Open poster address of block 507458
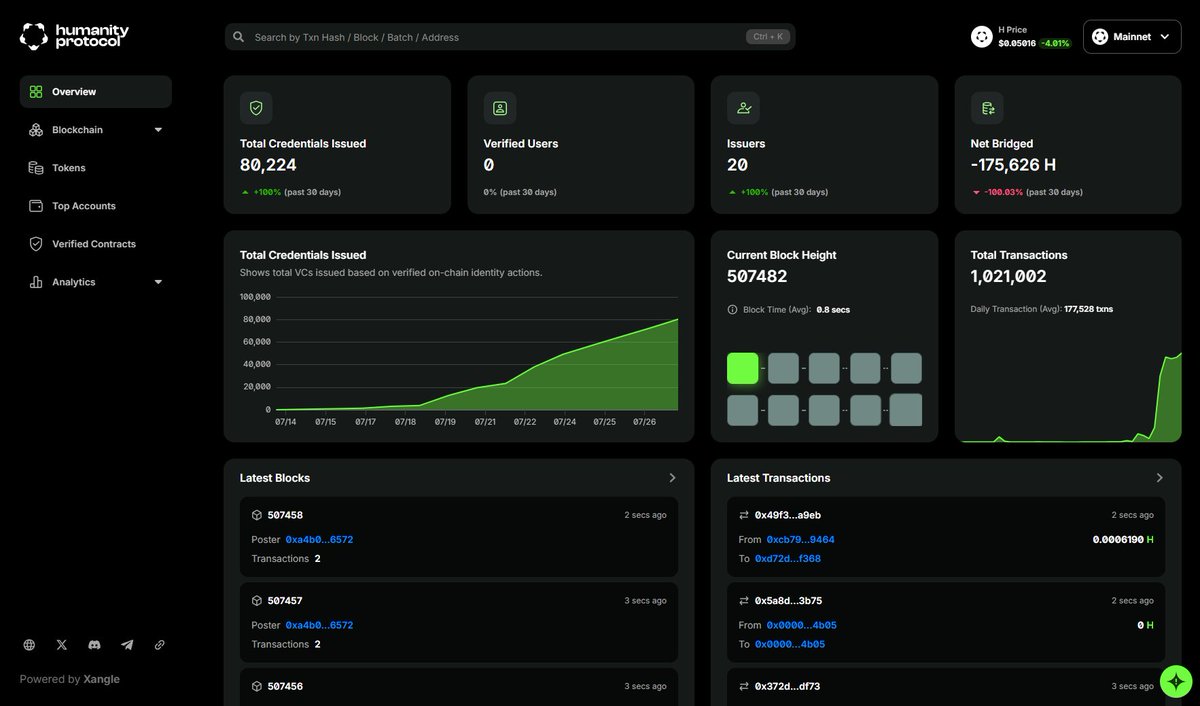The width and height of the screenshot is (1200, 706). (x=319, y=540)
